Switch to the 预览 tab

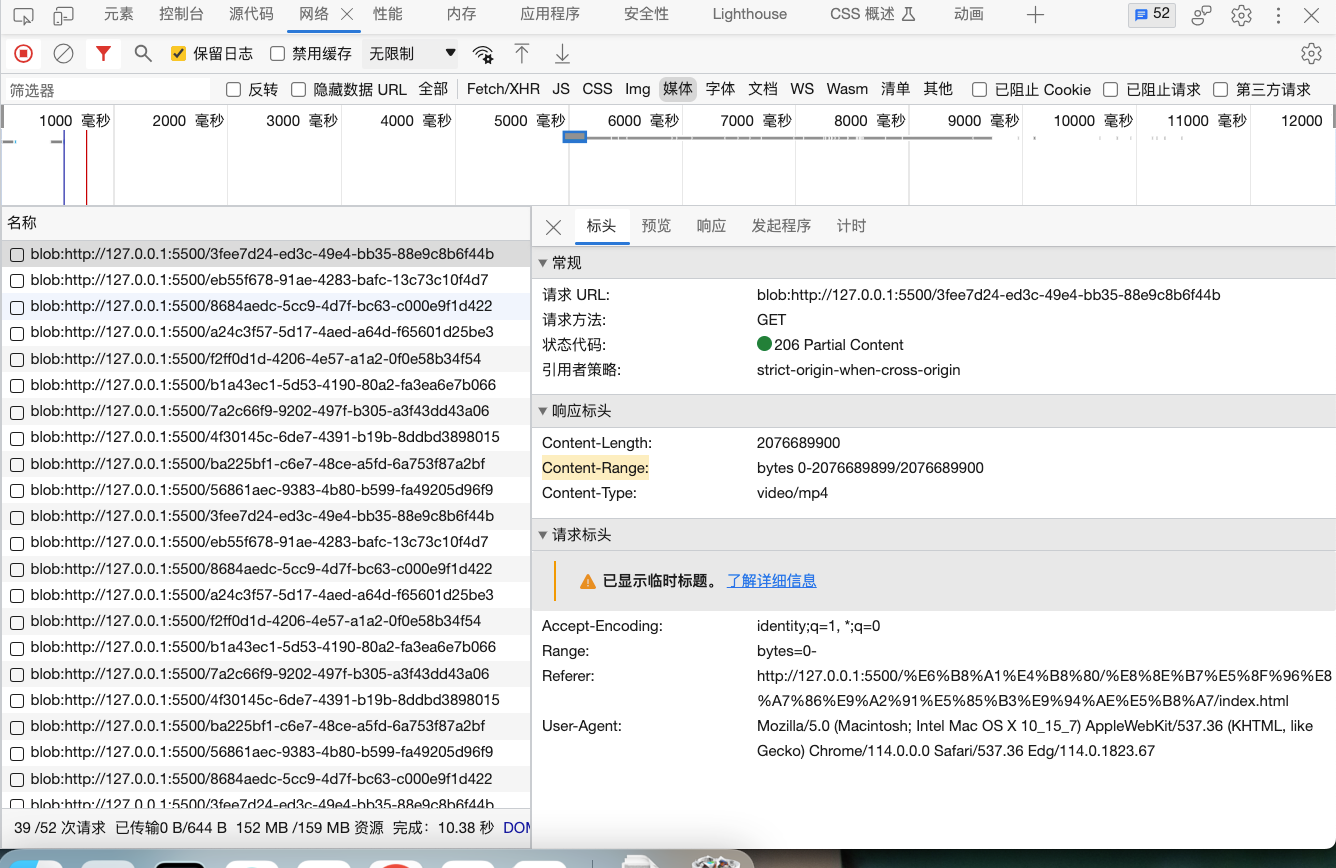click(656, 226)
